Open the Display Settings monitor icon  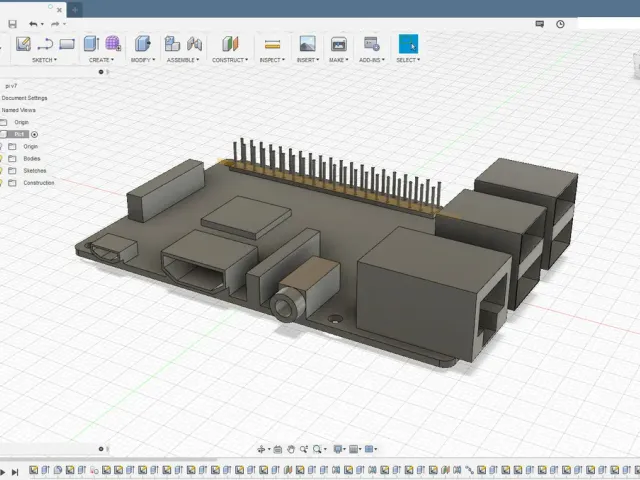[338, 449]
